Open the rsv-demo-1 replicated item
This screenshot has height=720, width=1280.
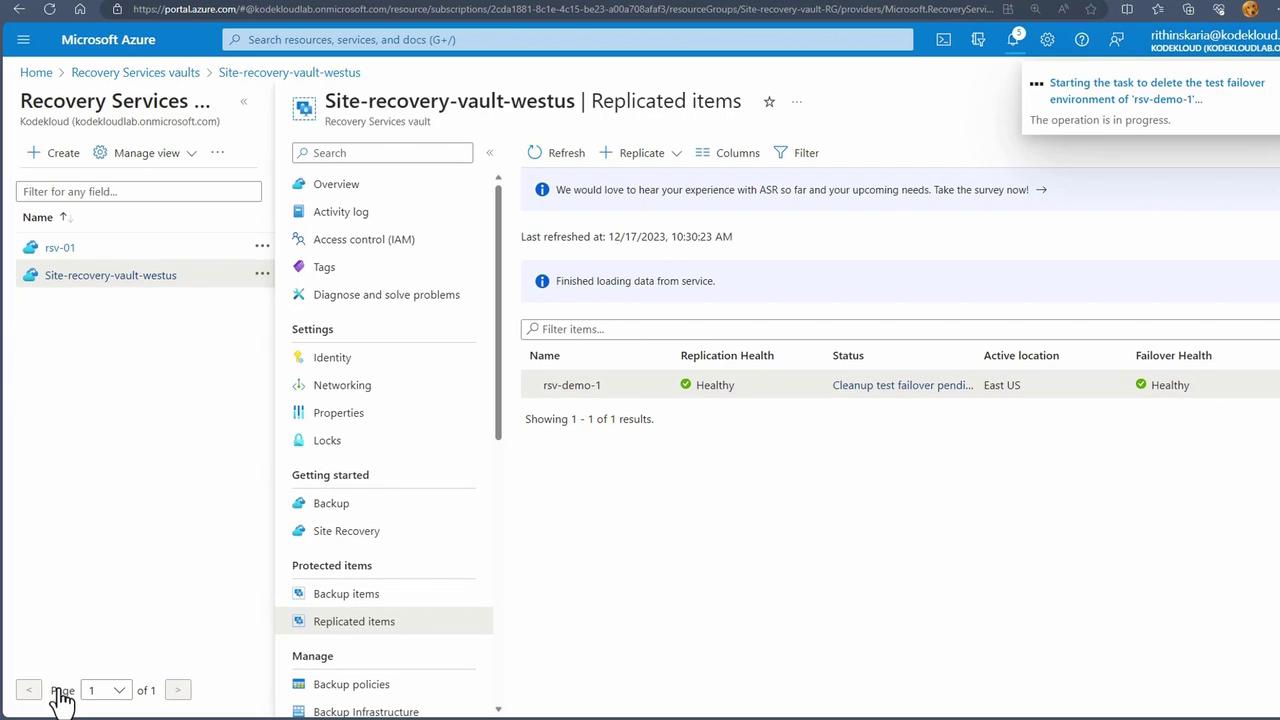tap(572, 385)
